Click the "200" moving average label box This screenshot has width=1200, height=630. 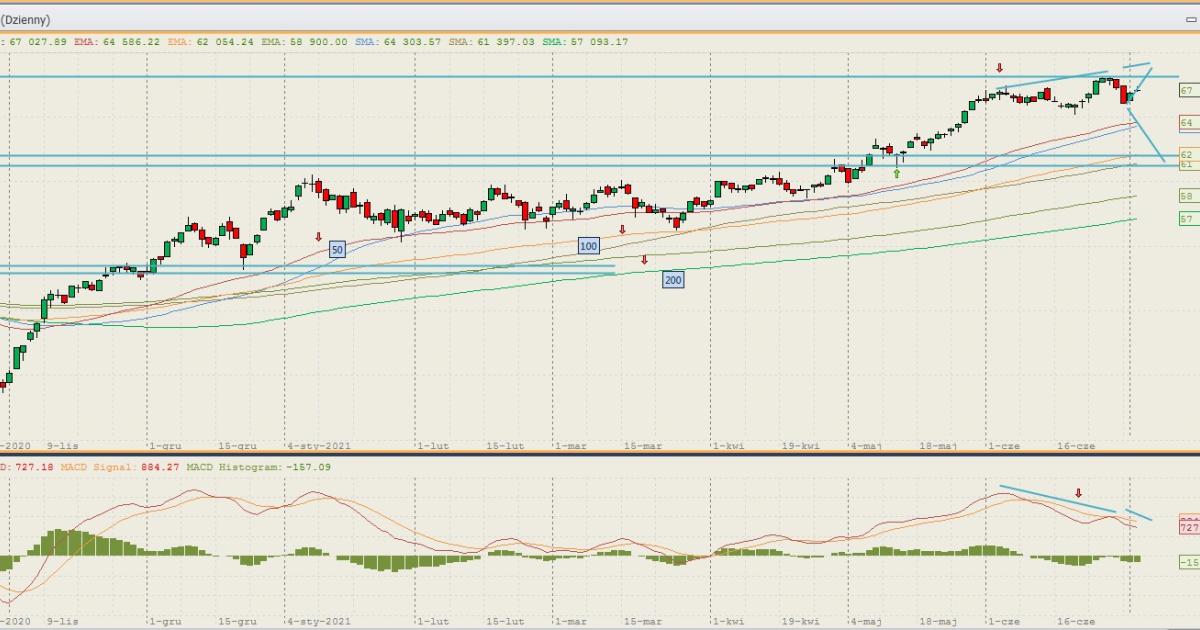673,280
